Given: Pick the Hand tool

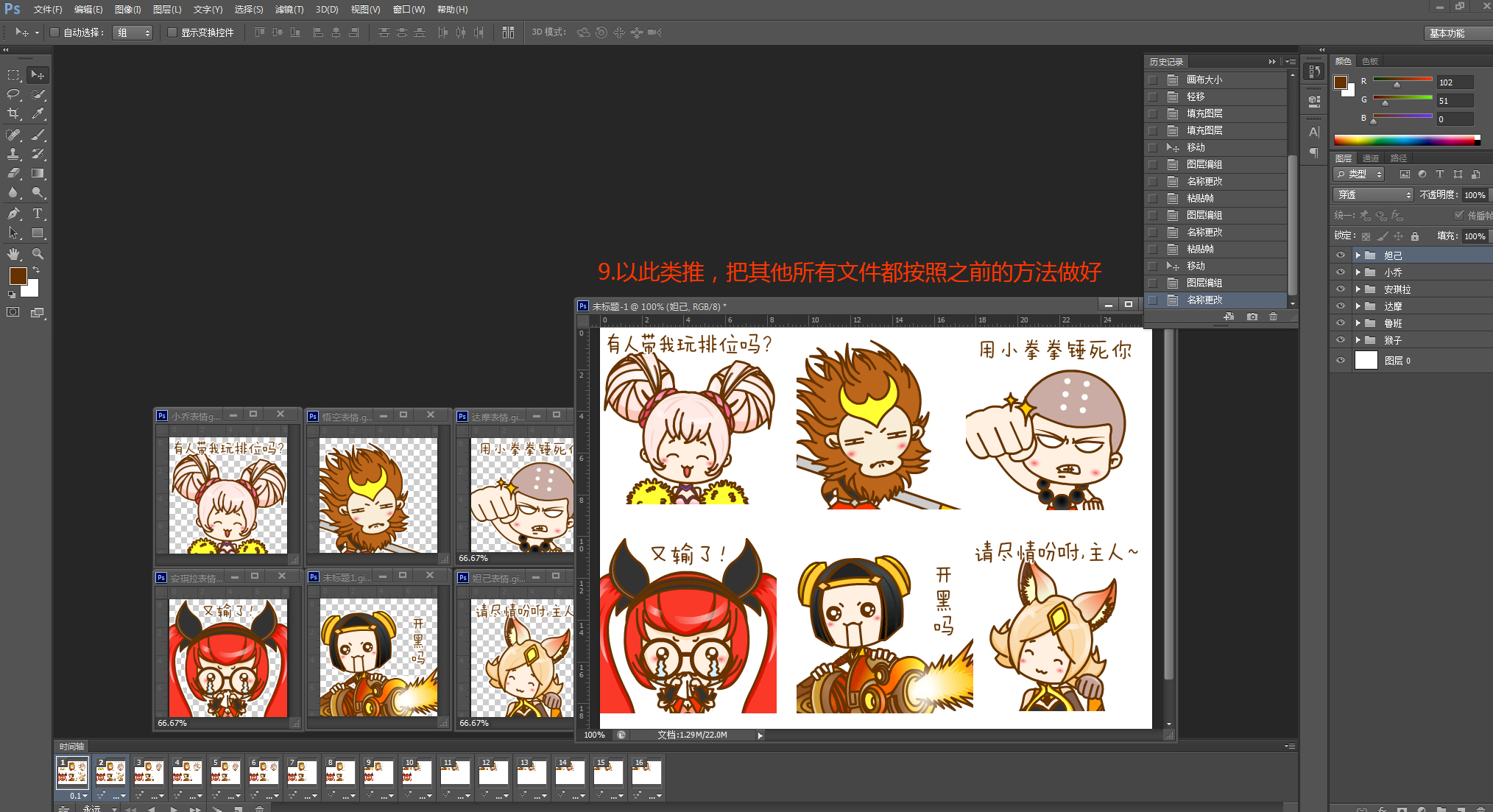Looking at the screenshot, I should (x=13, y=254).
